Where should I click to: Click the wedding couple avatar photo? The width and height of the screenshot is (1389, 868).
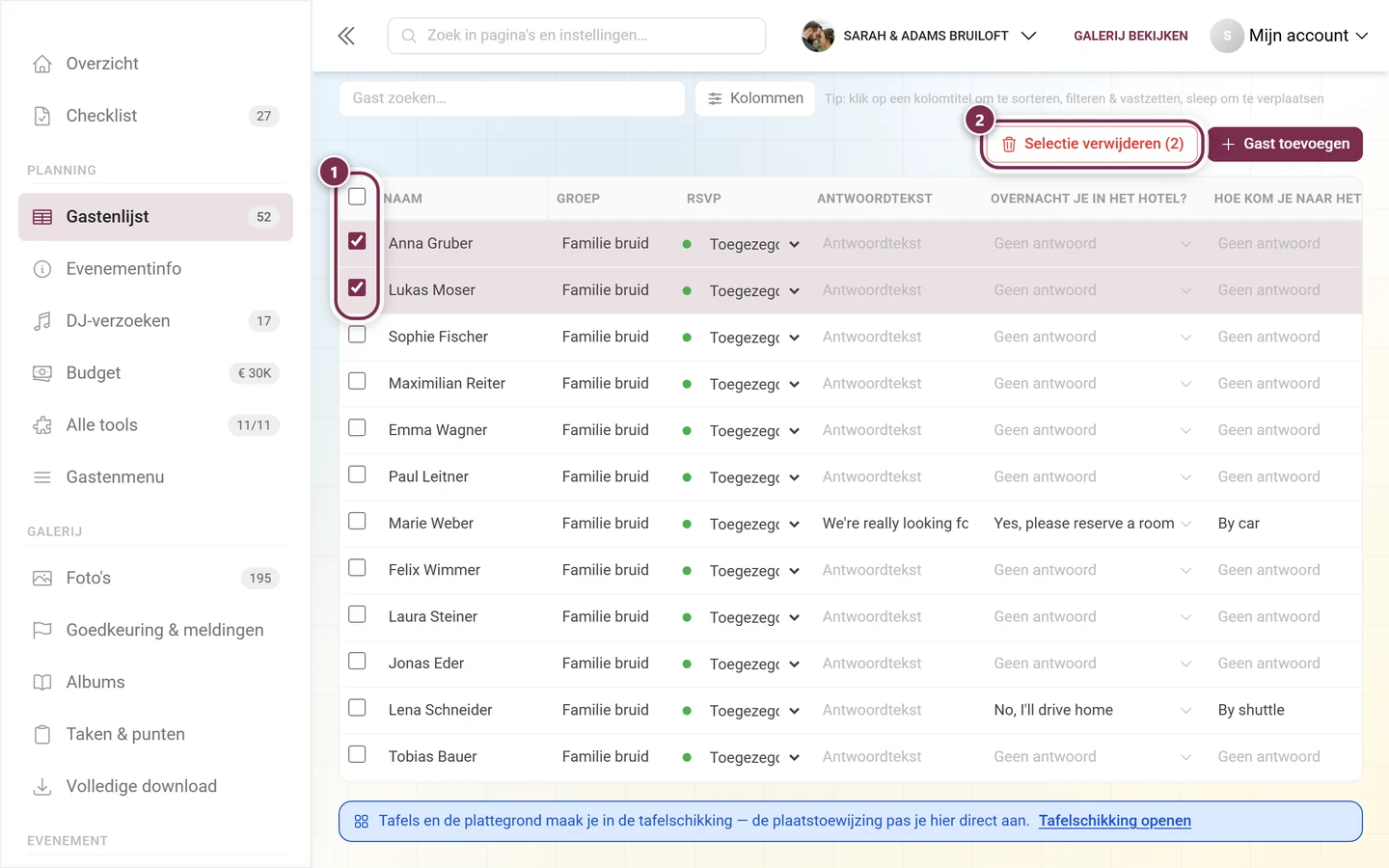818,36
